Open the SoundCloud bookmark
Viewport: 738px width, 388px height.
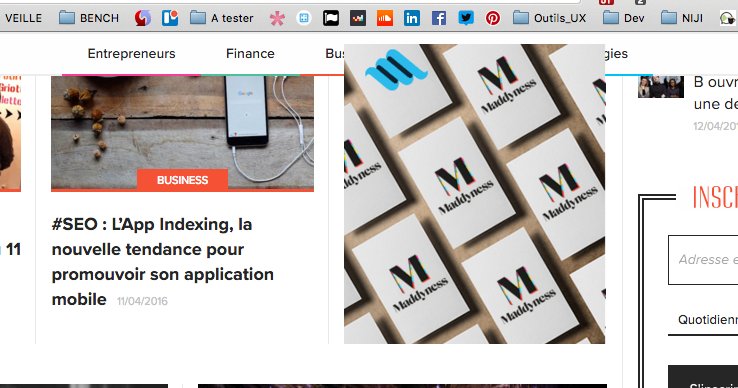(385, 18)
